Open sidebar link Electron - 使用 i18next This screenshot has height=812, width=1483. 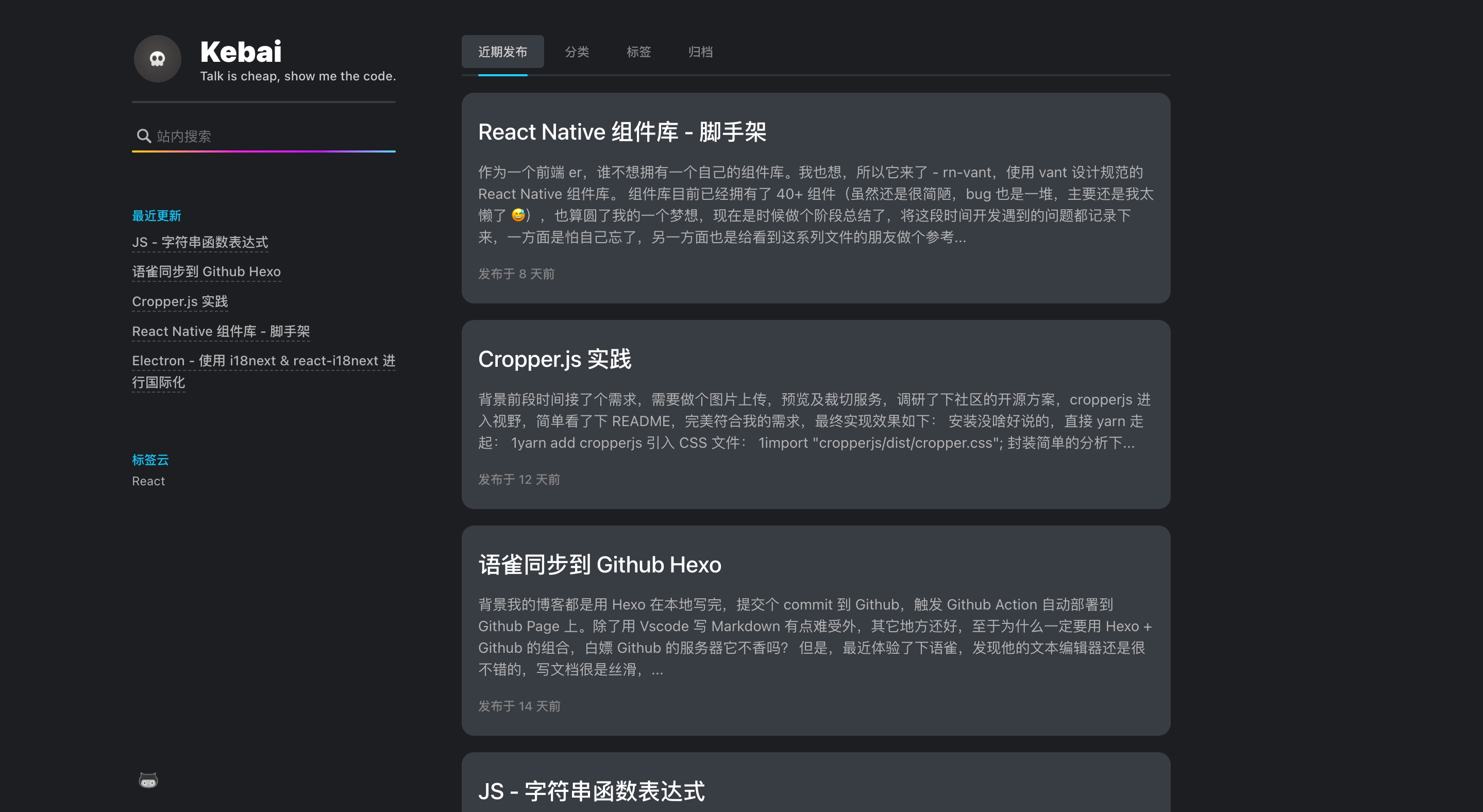click(x=264, y=371)
